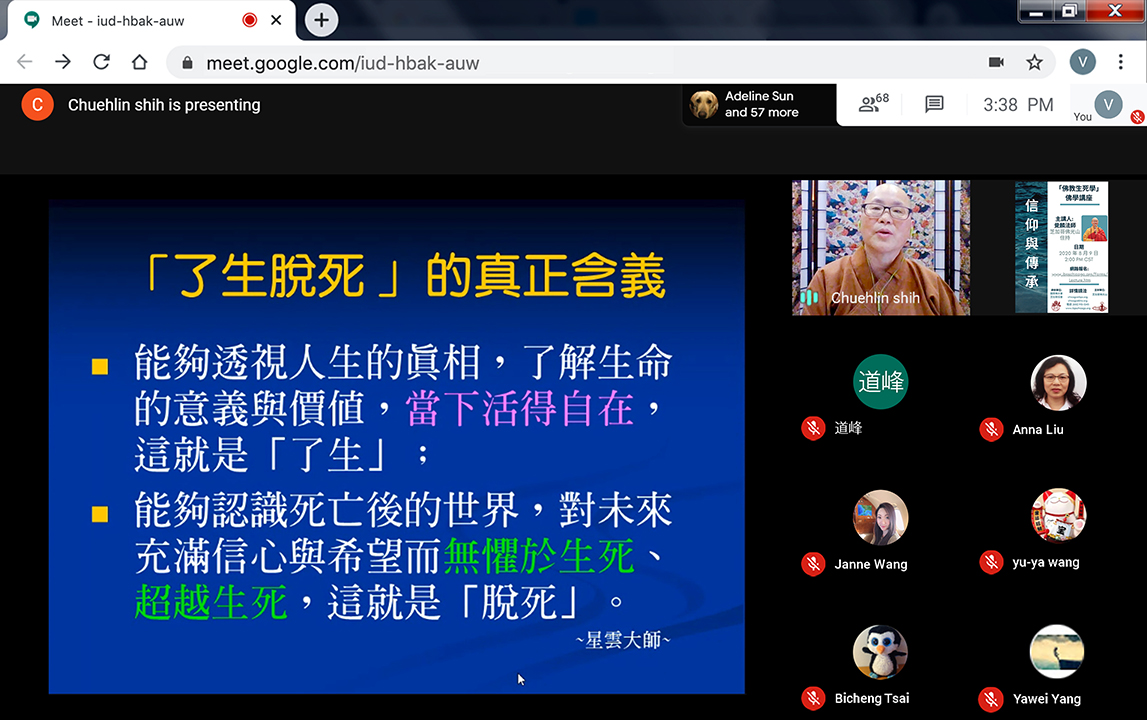The image size is (1147, 720).
Task: Click muted mic icon for Bicheng Tsai
Action: pyautogui.click(x=813, y=698)
